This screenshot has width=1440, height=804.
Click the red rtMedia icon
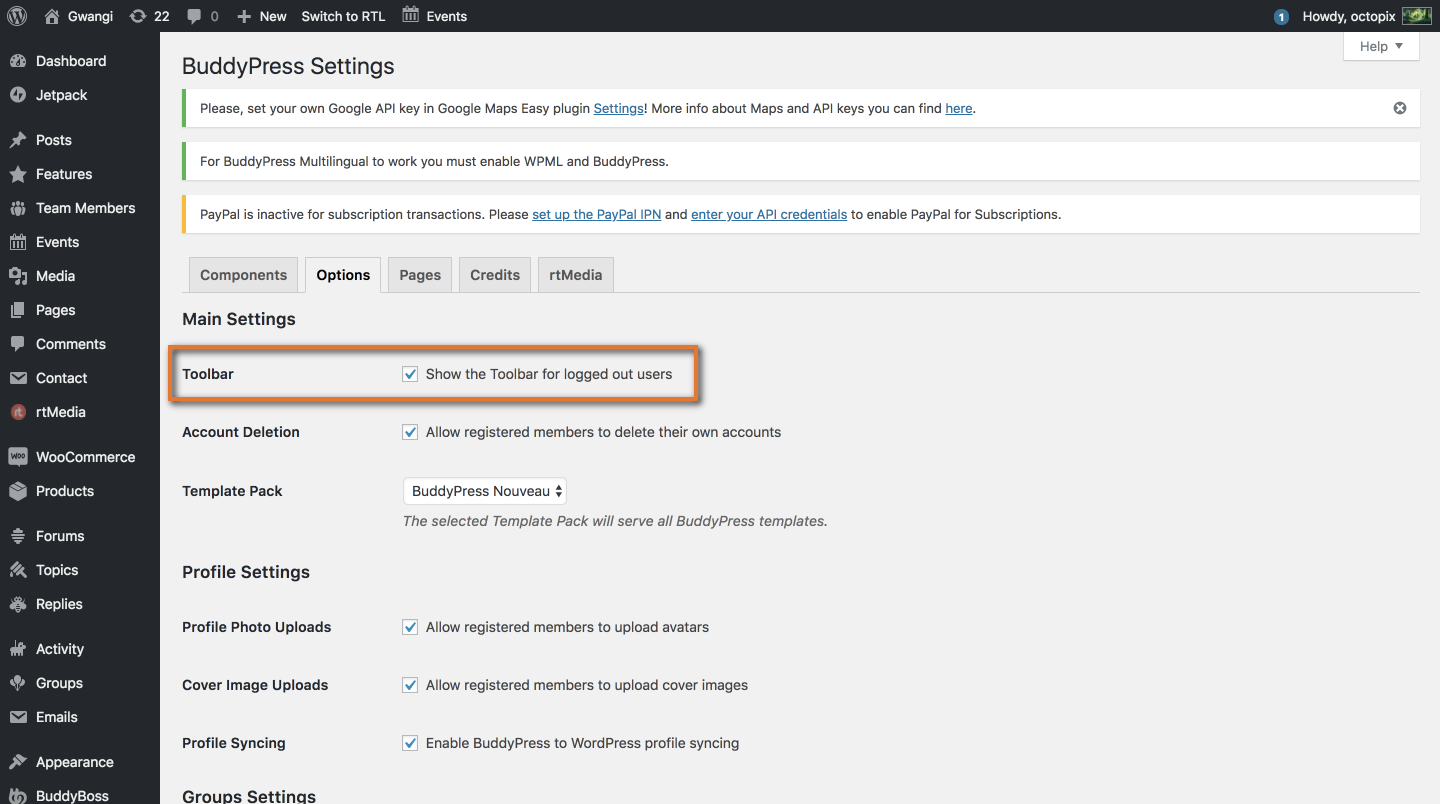[x=18, y=412]
